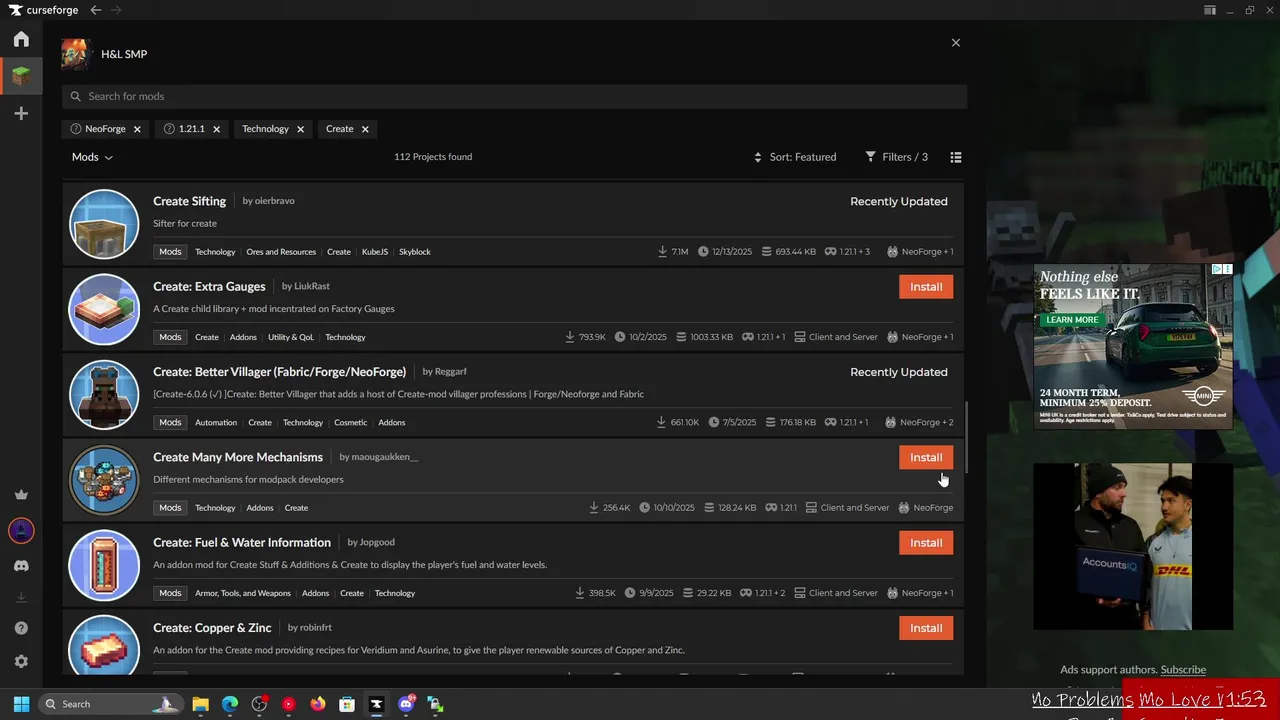
Task: Open the Create Sifting mod title
Action: (190, 201)
